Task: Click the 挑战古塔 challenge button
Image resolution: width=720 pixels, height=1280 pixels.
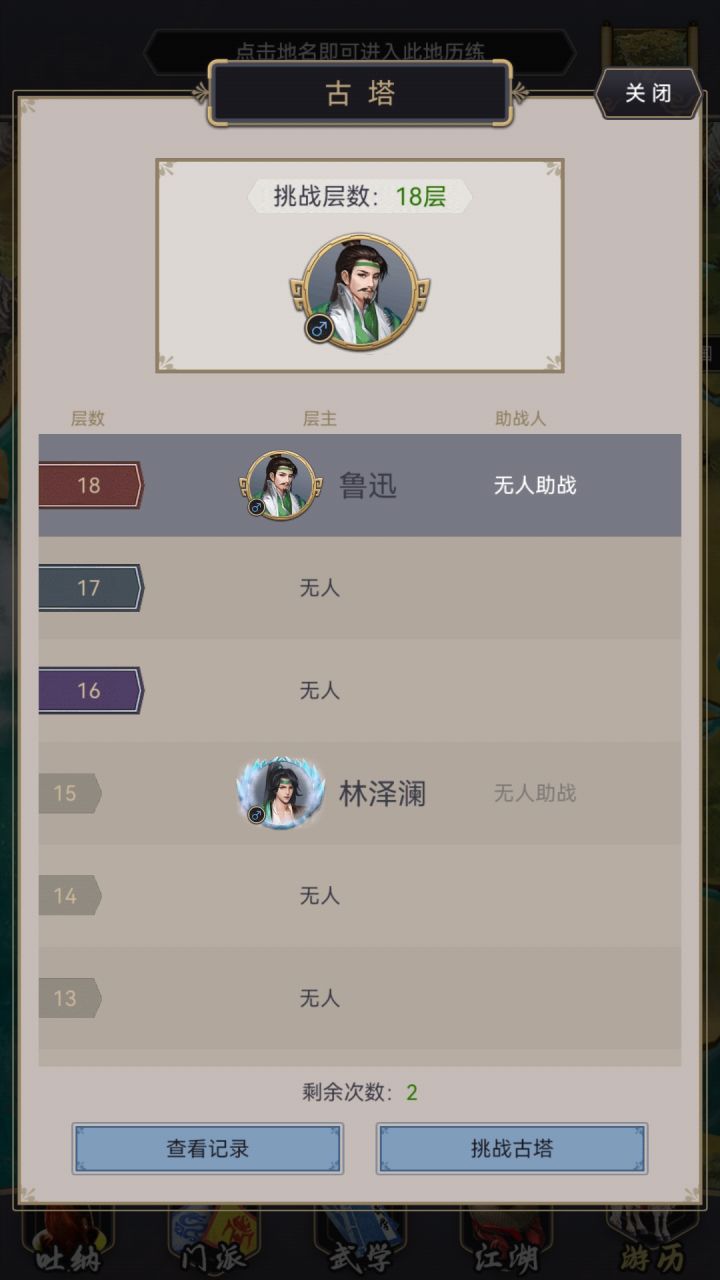Action: pyautogui.click(x=512, y=1148)
